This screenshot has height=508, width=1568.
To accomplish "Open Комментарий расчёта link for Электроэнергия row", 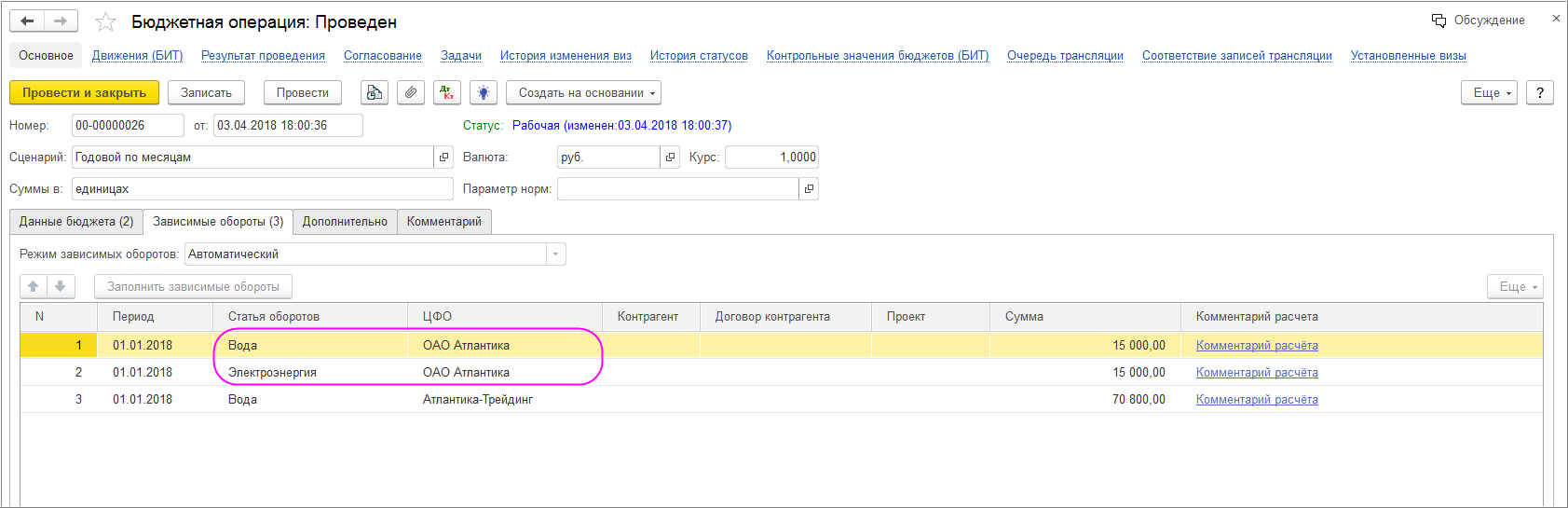I will [x=1257, y=373].
